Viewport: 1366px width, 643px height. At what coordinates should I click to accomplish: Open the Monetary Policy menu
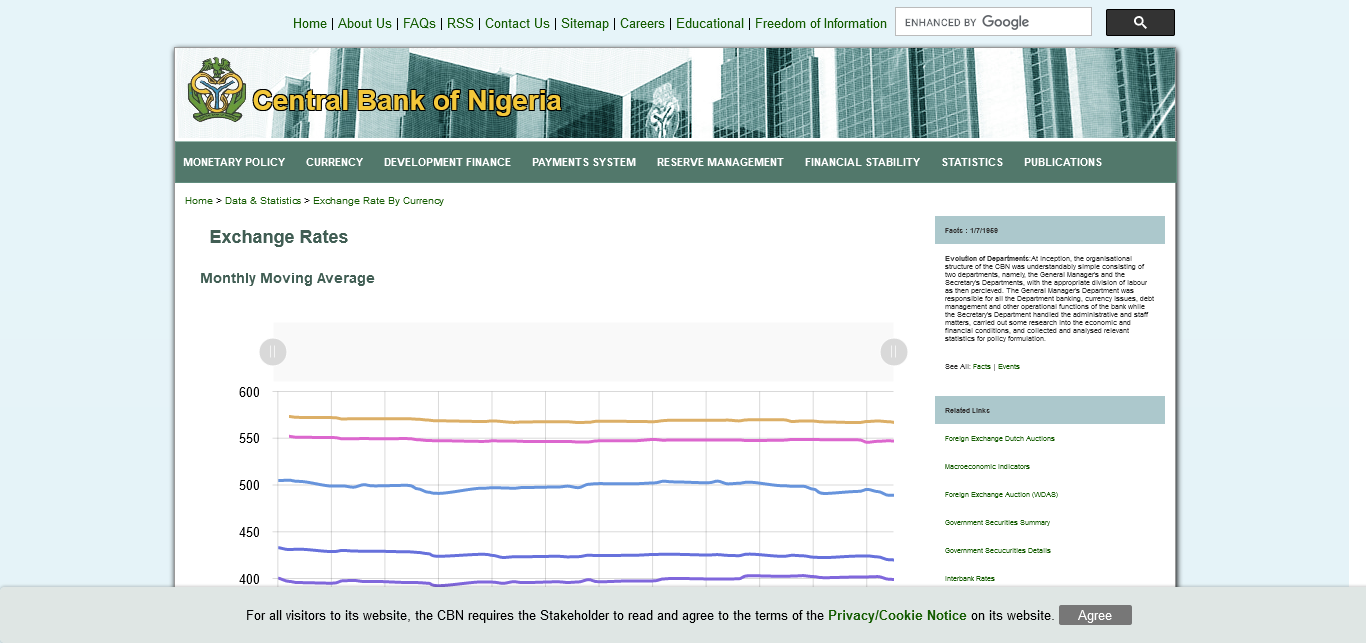(x=234, y=162)
